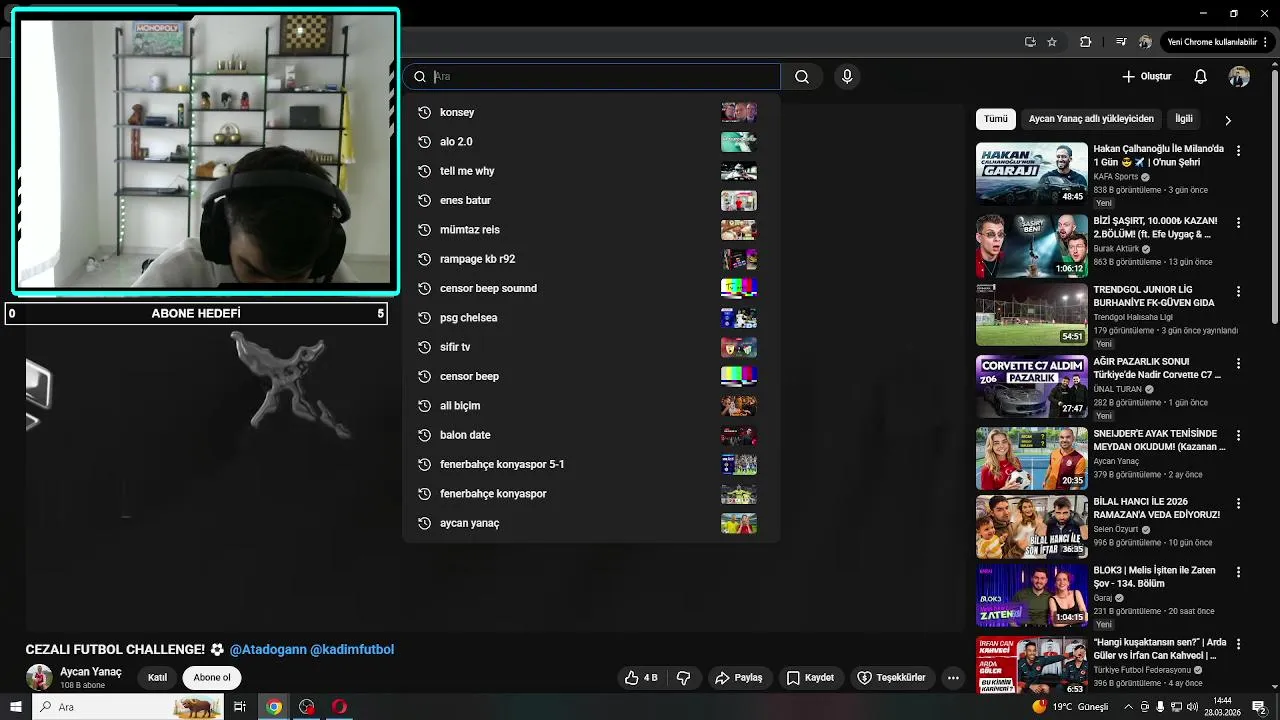Open more options for 'Hangi kuşaktansın' video

point(1238,645)
